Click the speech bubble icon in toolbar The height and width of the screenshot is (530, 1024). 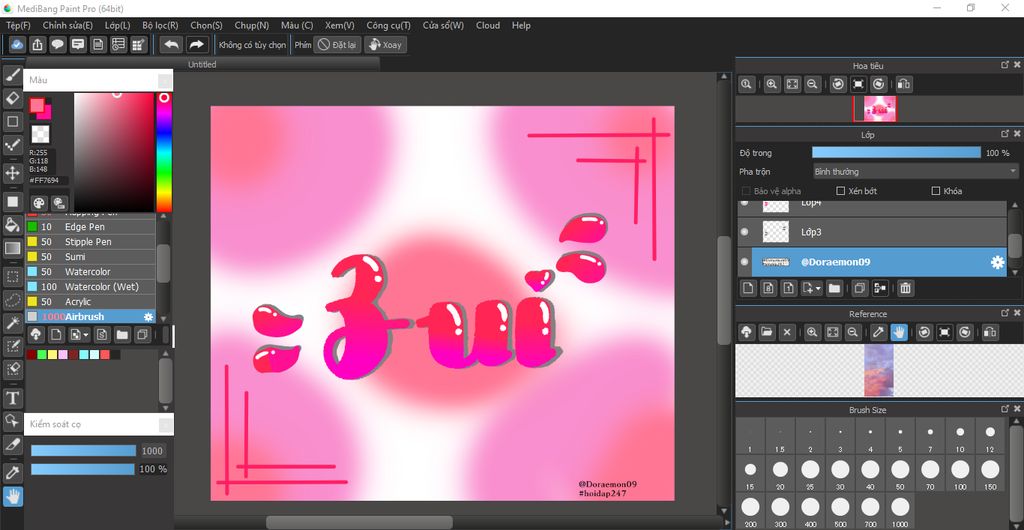click(x=57, y=44)
